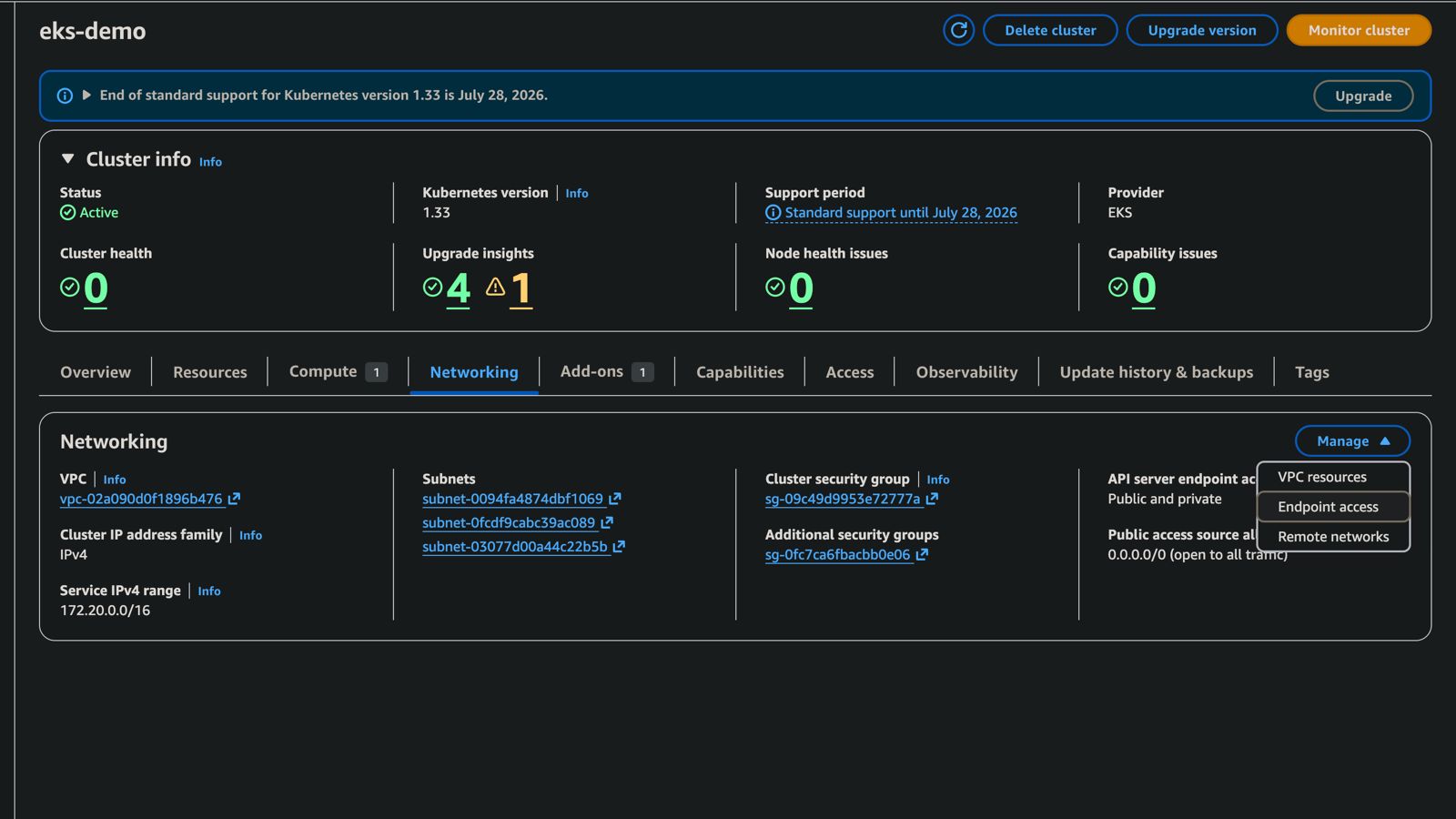
Task: Open the Standard support until July 28, 2026 link
Action: pyautogui.click(x=900, y=213)
